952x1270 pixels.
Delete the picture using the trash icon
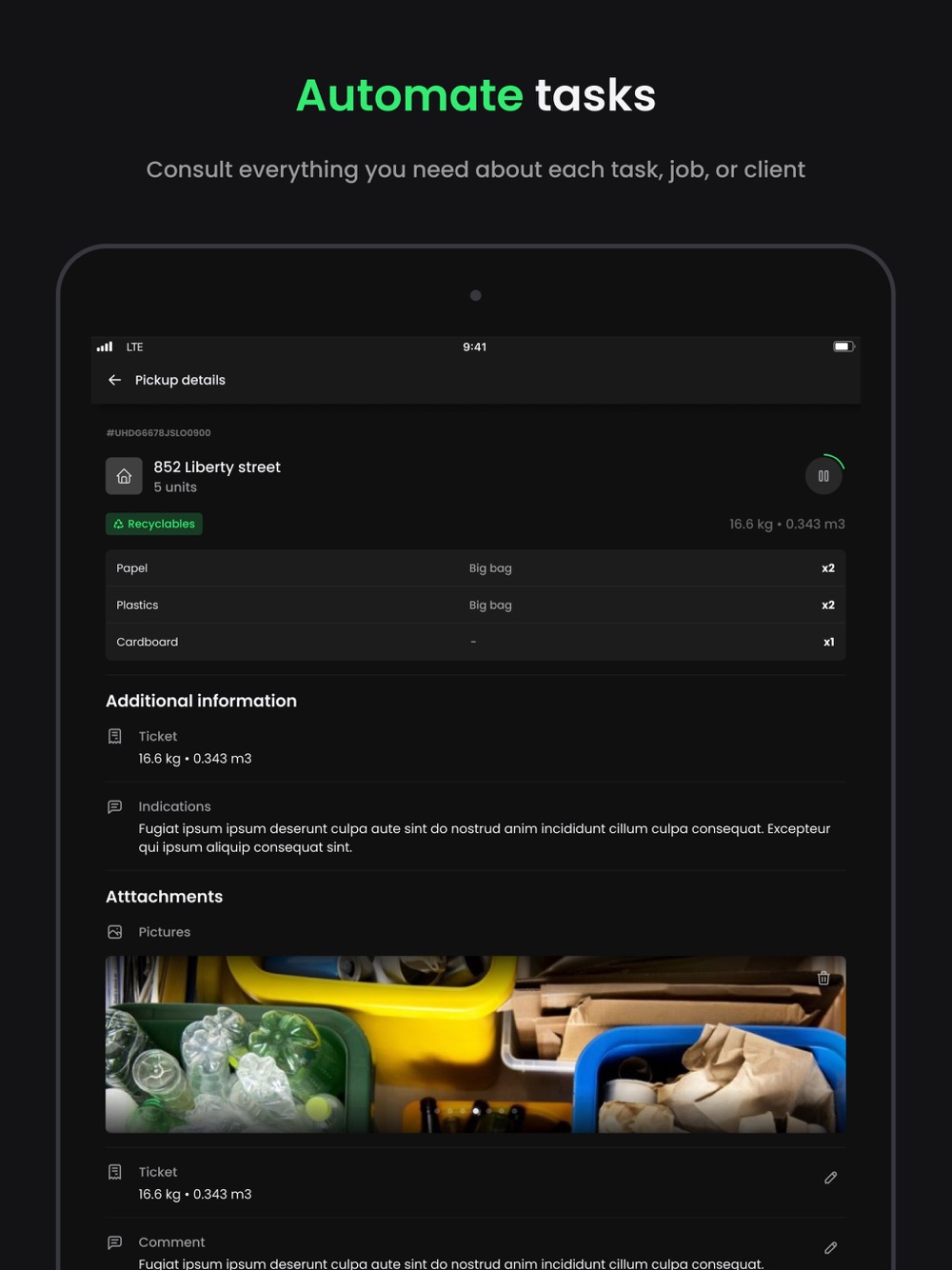pos(823,979)
